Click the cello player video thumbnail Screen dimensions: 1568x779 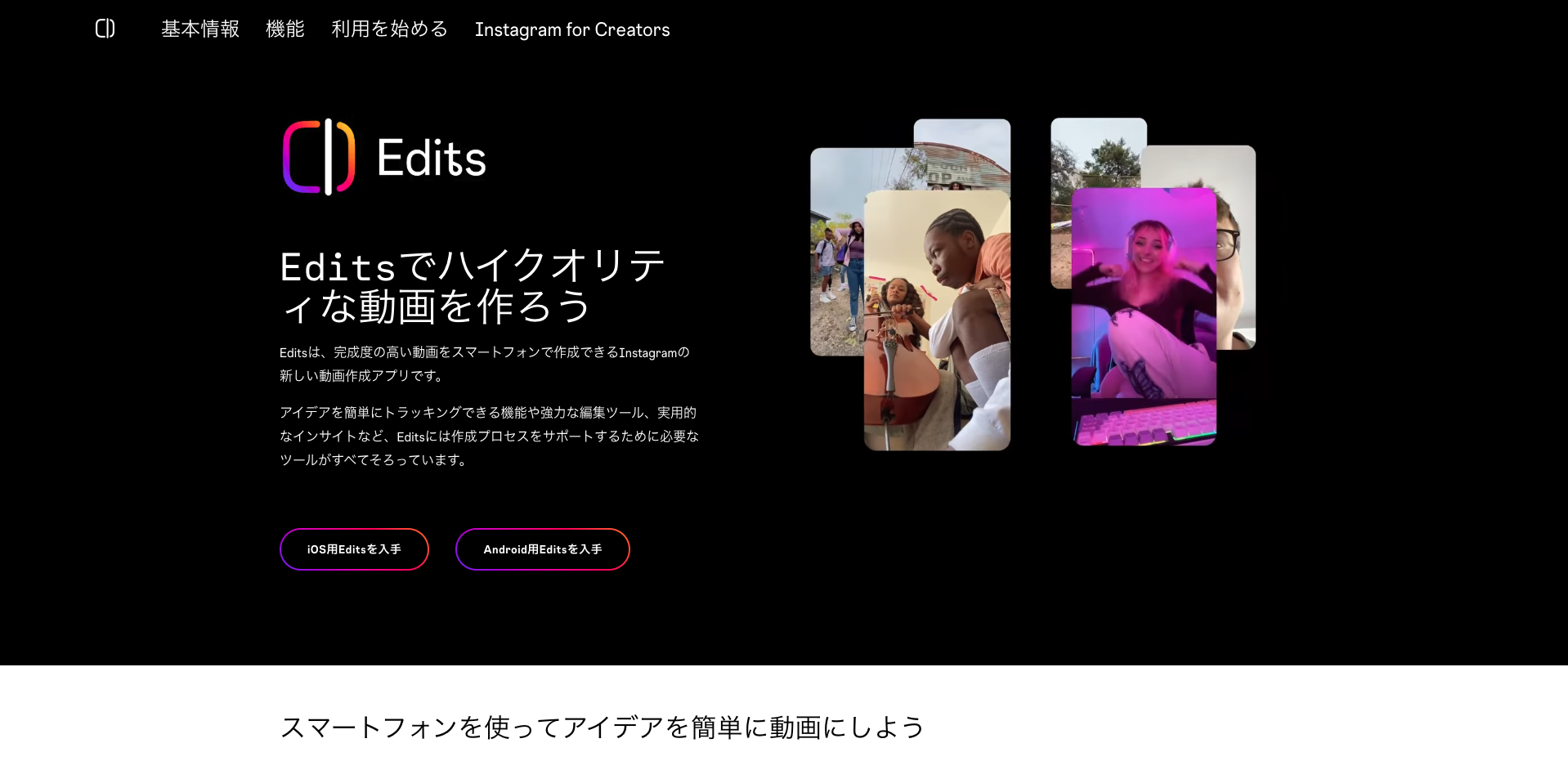[x=937, y=320]
